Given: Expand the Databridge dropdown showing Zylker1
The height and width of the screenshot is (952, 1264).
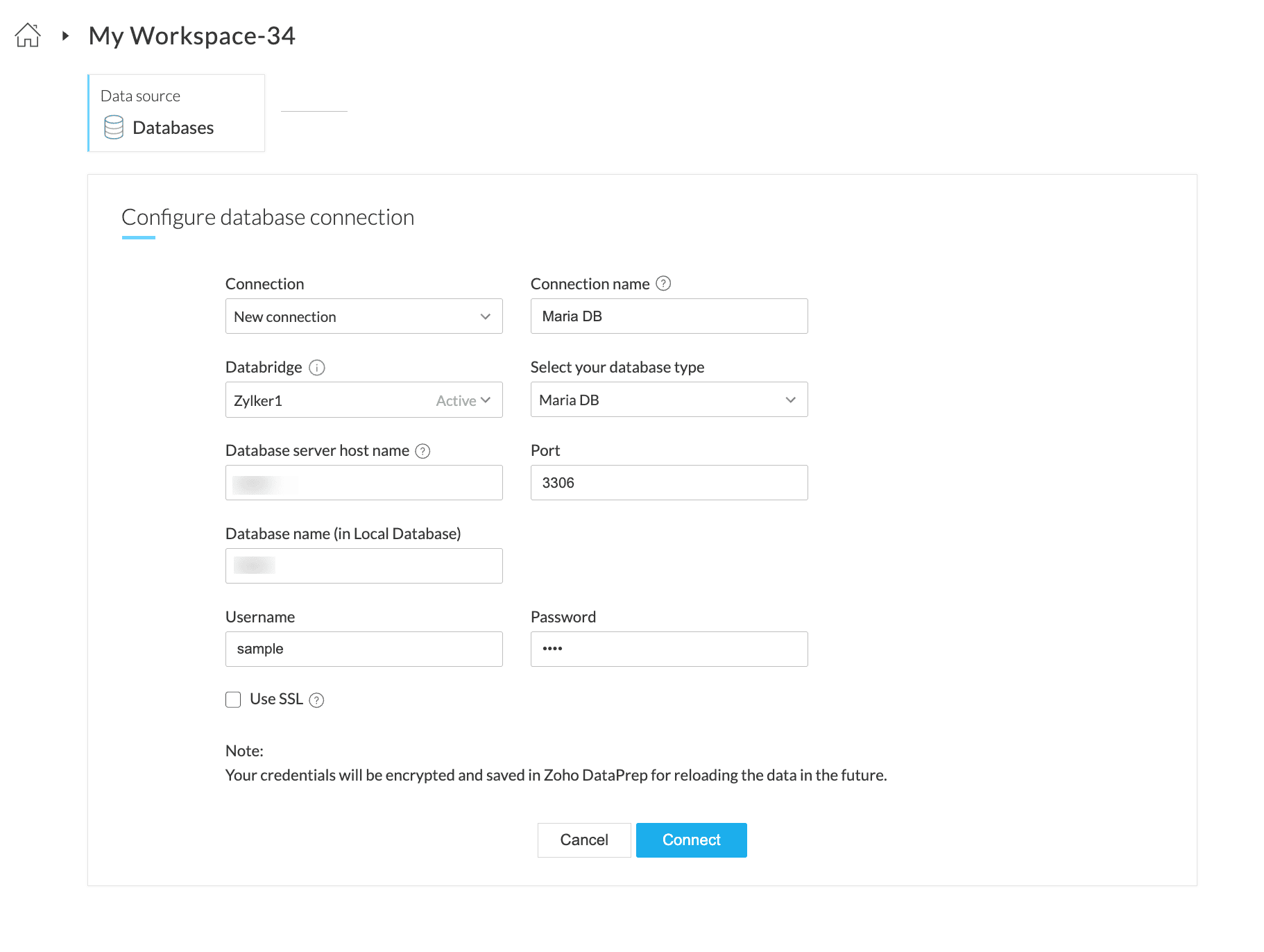Looking at the screenshot, I should pos(364,400).
